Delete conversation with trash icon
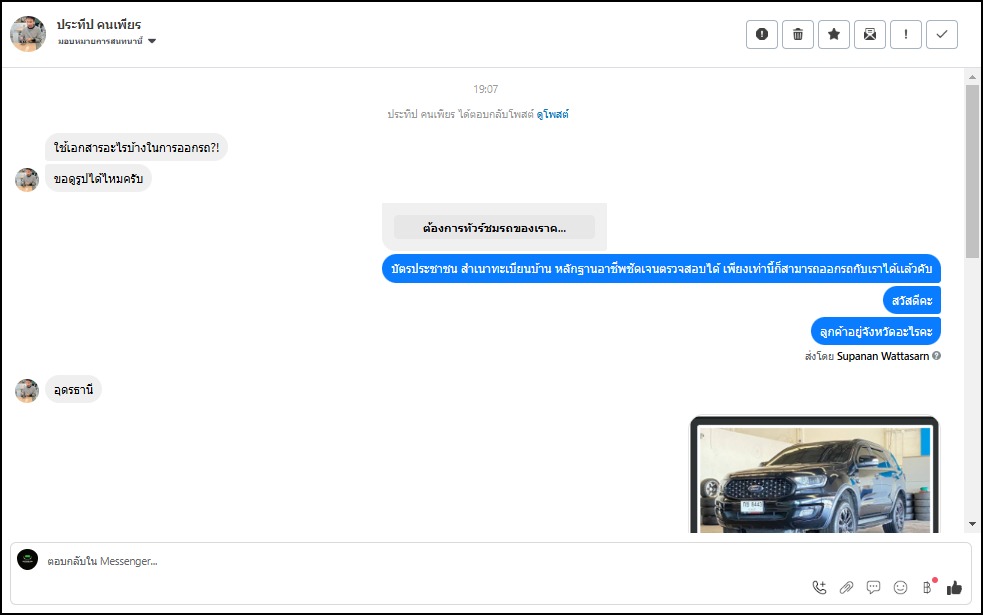The height and width of the screenshot is (615, 983). click(797, 34)
